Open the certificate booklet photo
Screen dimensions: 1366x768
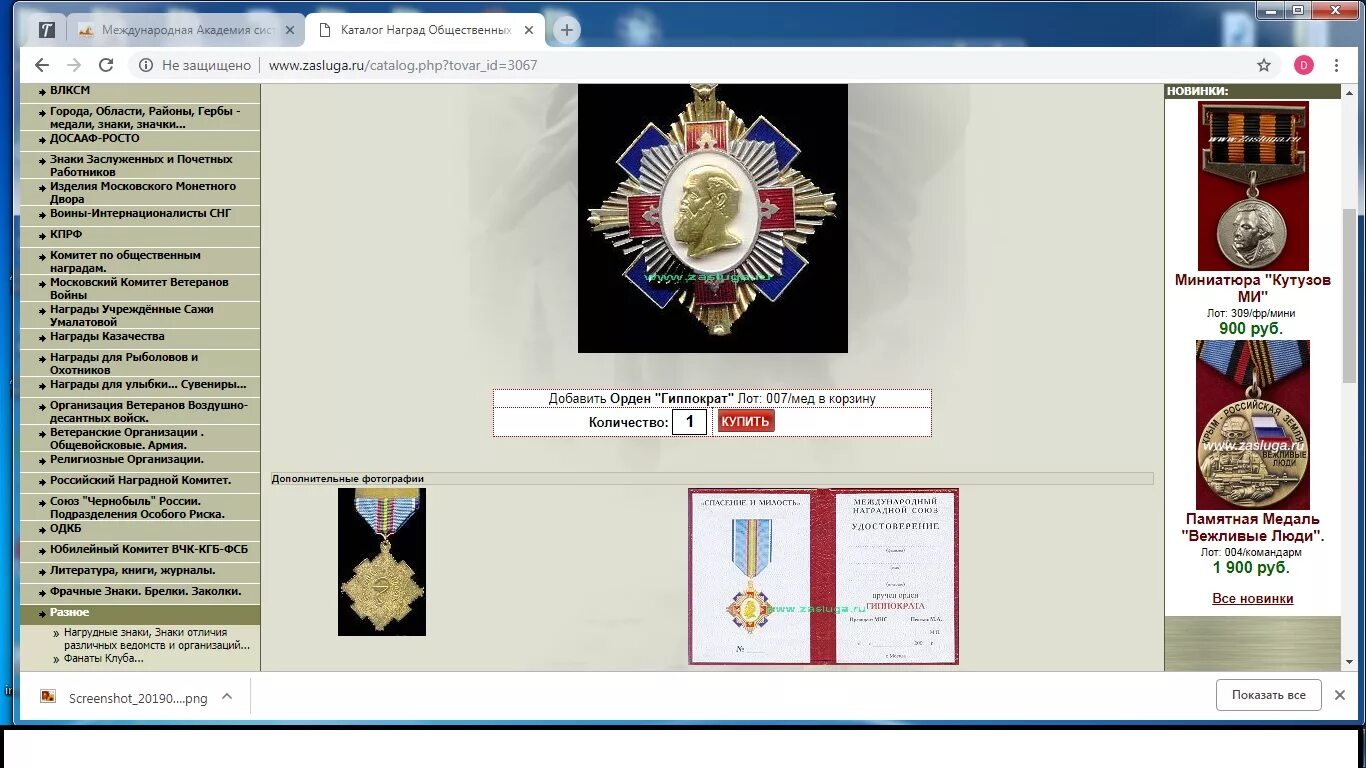[823, 576]
